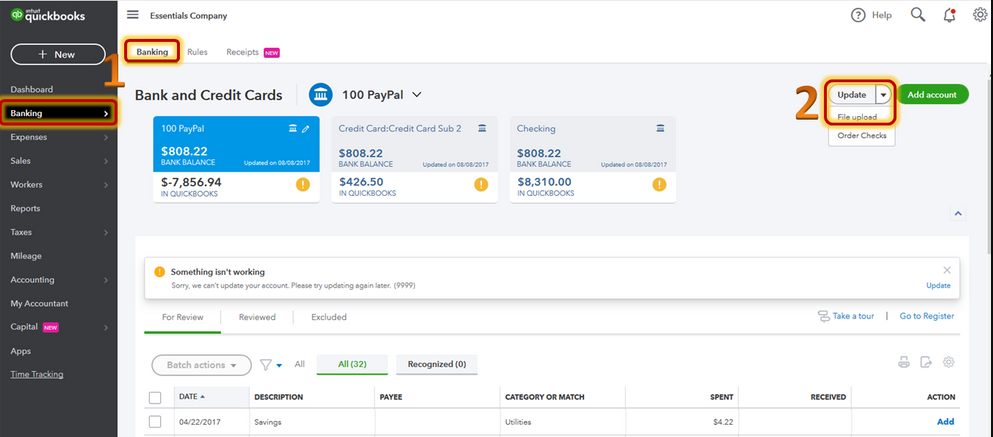Click the Update link in the alert banner
This screenshot has width=993, height=437.
[938, 286]
